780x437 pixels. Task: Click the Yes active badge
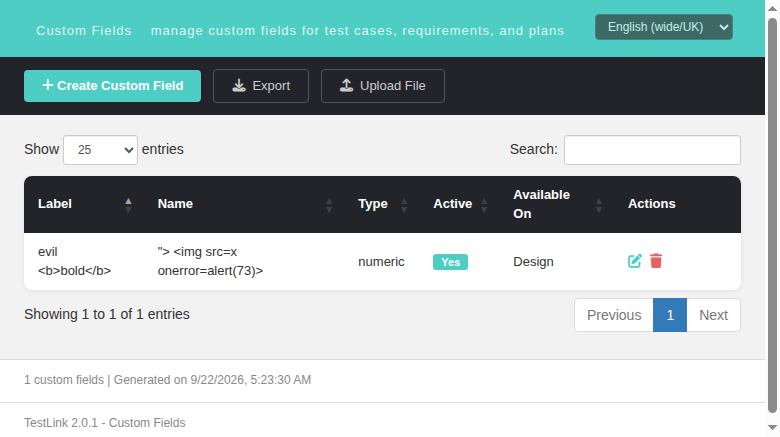[x=450, y=262]
